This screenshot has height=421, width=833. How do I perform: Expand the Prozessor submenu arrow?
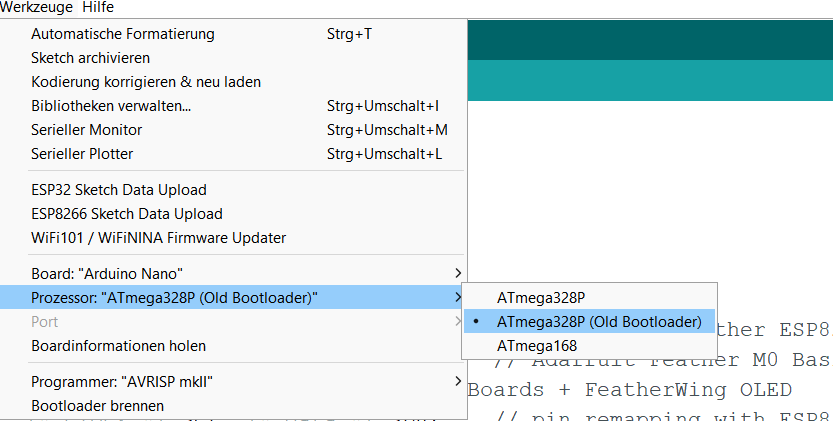458,297
